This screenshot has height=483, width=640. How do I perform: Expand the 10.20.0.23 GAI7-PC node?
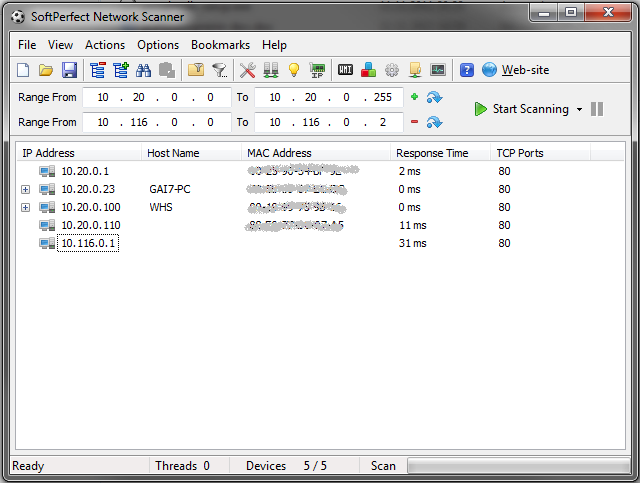[25, 189]
